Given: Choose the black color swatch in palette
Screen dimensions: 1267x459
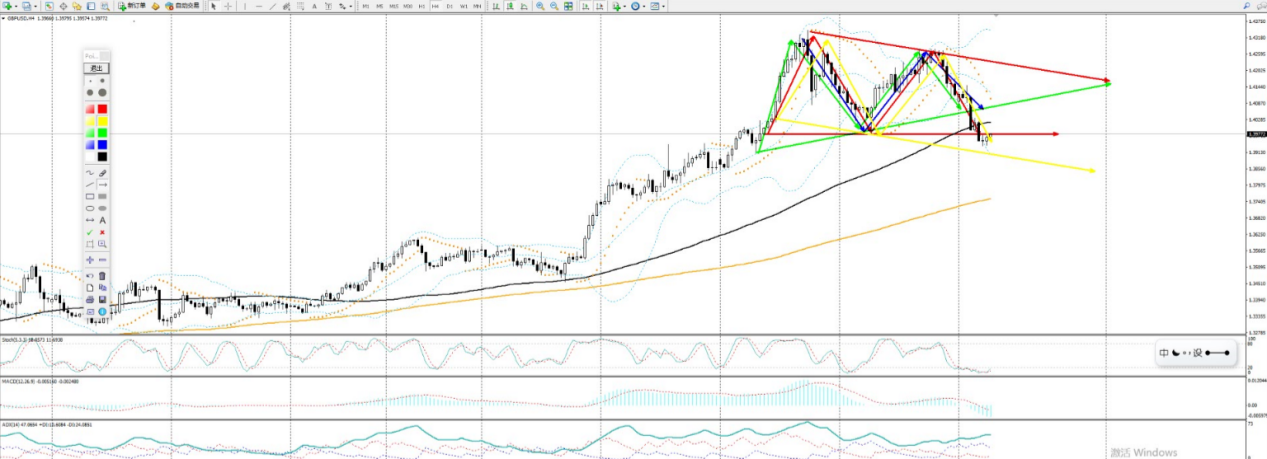Looking at the screenshot, I should [x=102, y=156].
